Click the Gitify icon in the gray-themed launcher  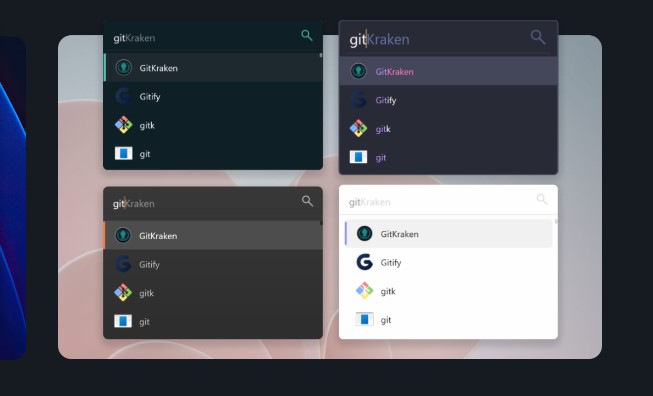123,264
